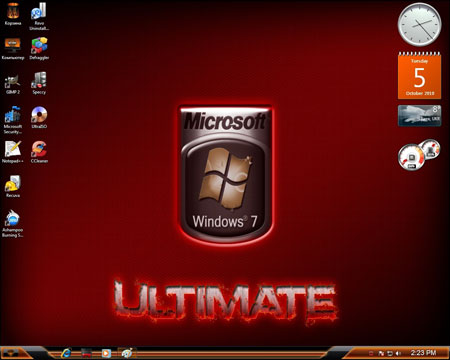Open Windows Media Player taskbar icon
Screen dimensions: 450x360
pos(106,353)
